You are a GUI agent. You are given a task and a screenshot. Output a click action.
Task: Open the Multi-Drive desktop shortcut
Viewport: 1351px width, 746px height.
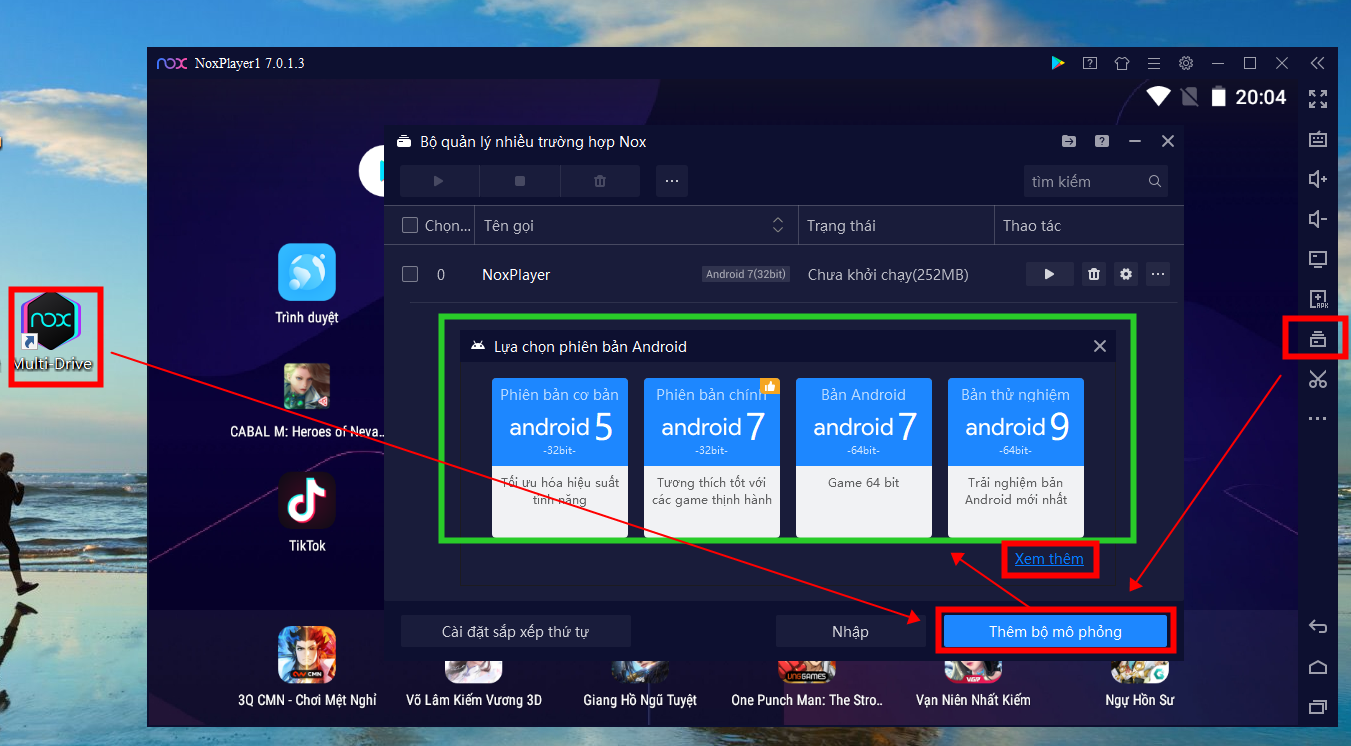point(53,334)
